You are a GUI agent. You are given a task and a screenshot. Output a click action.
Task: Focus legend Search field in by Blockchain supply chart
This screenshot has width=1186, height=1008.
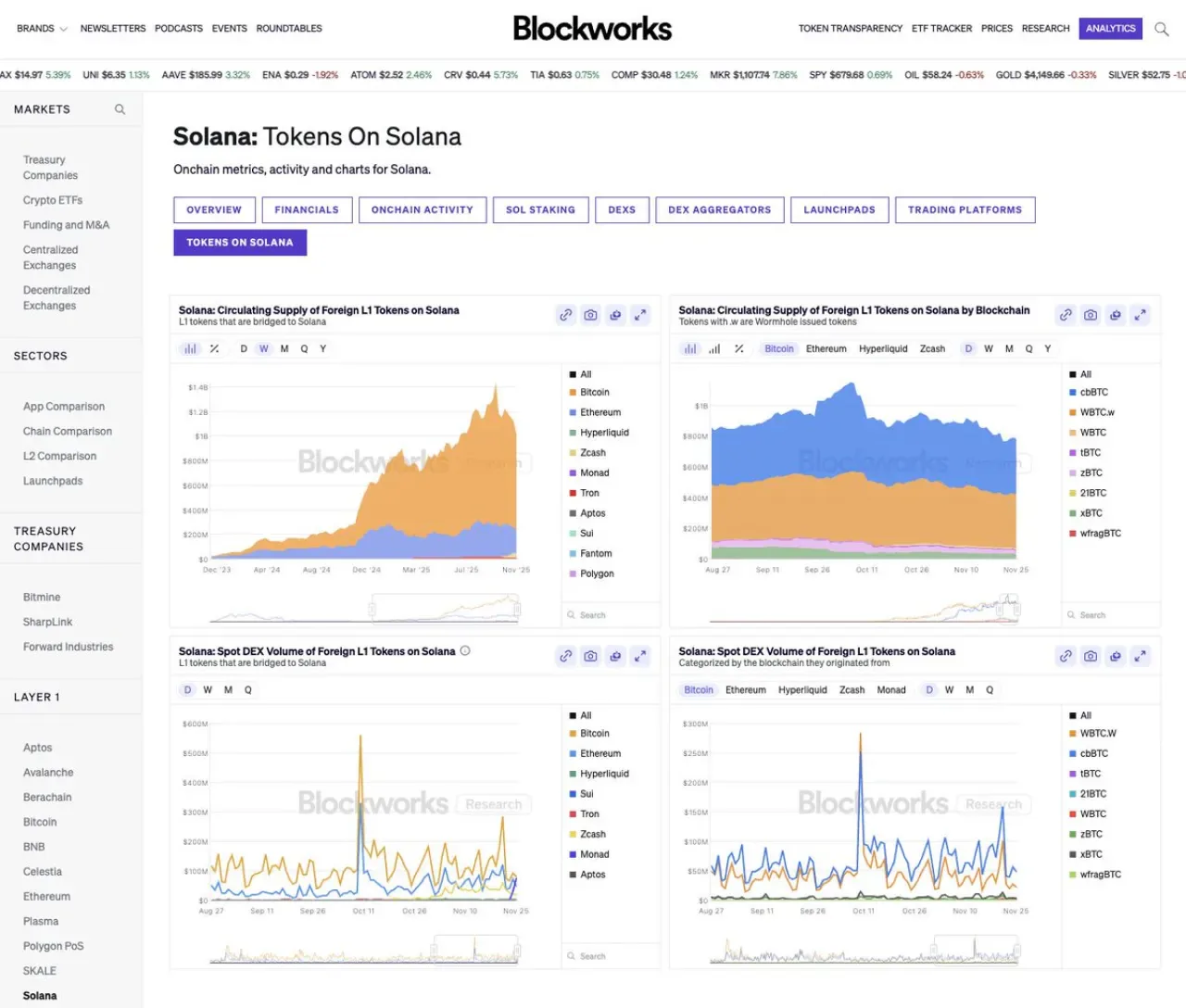(x=1111, y=615)
